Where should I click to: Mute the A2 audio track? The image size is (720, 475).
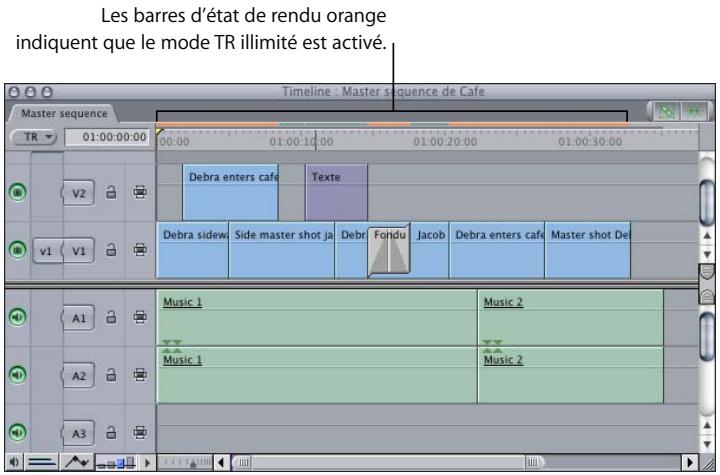point(17,375)
